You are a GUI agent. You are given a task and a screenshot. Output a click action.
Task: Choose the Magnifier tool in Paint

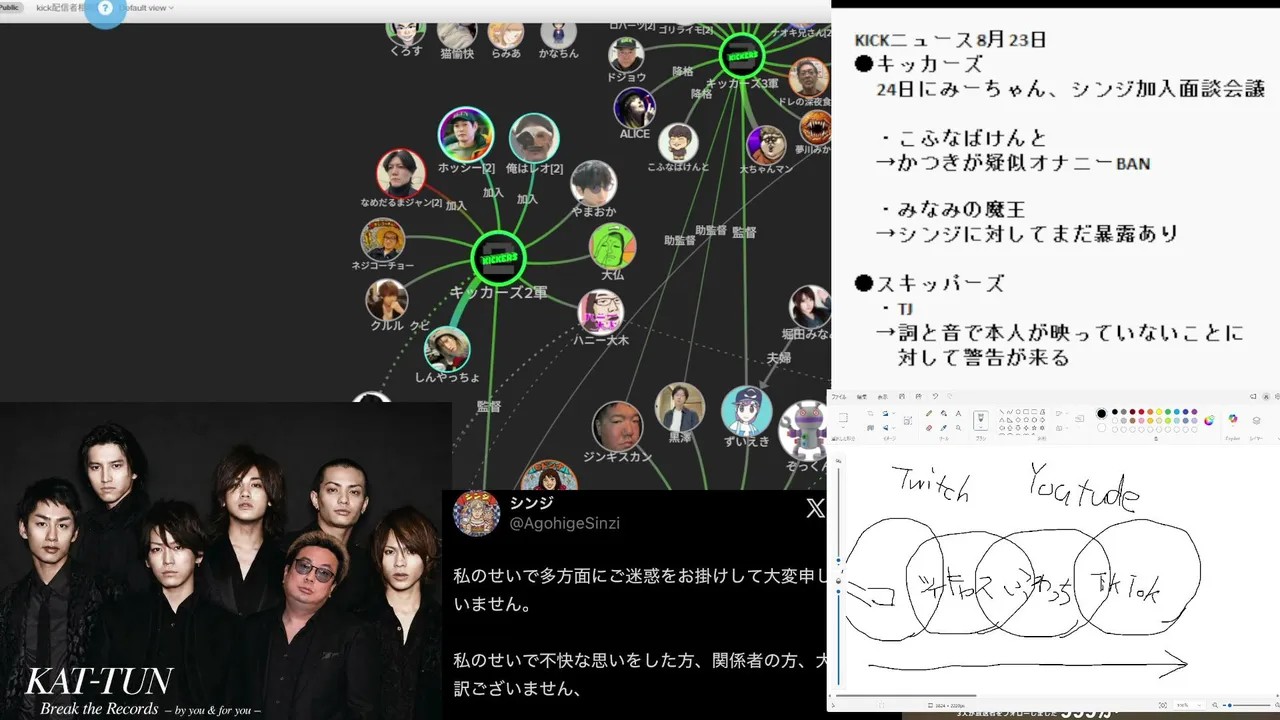958,428
